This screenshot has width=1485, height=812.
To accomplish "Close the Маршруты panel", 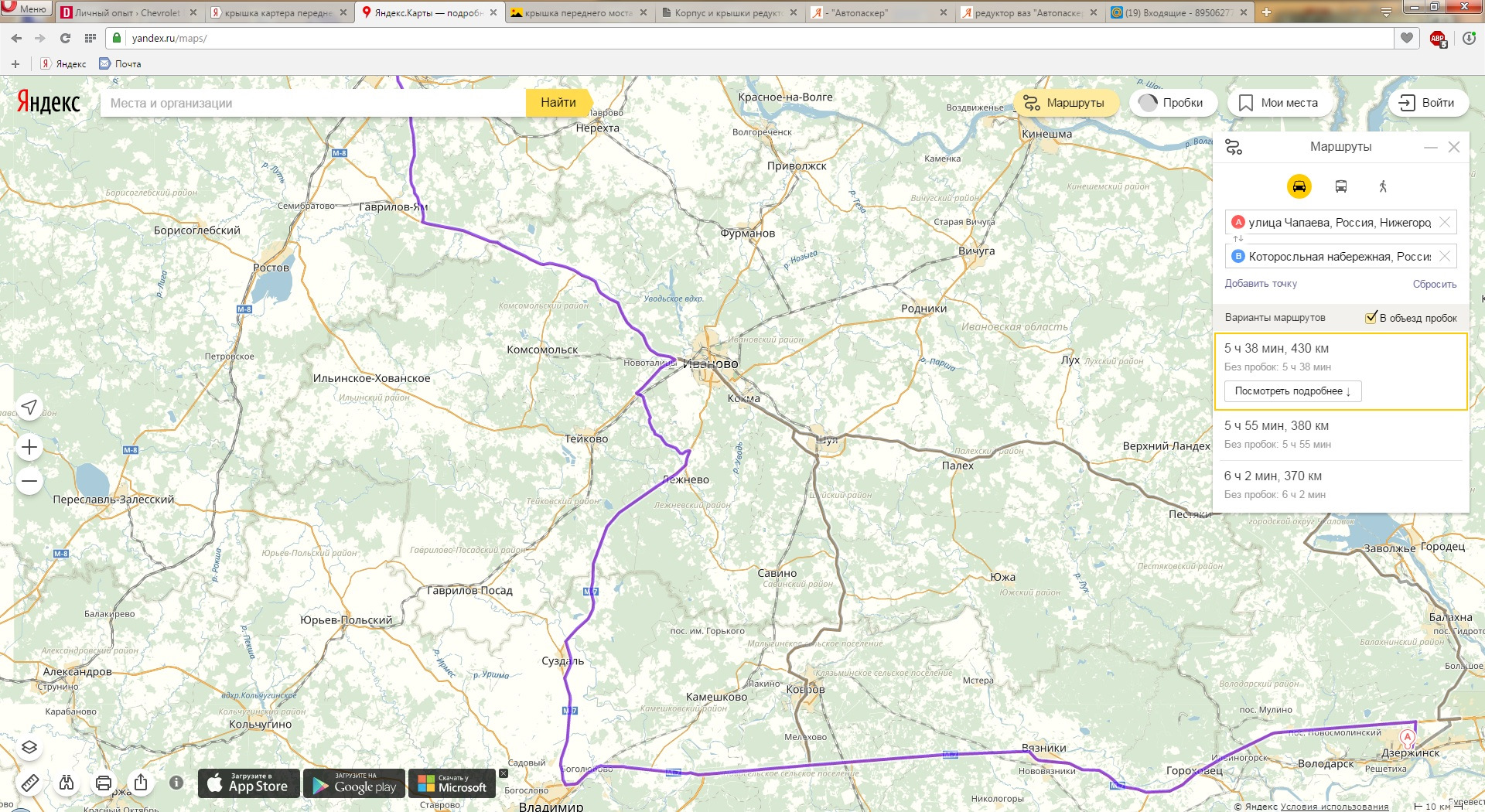I will coord(1454,147).
